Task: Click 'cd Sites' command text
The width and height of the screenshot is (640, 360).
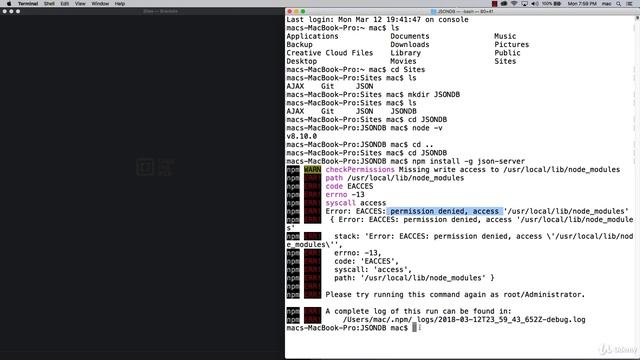Action: pyautogui.click(x=408, y=69)
